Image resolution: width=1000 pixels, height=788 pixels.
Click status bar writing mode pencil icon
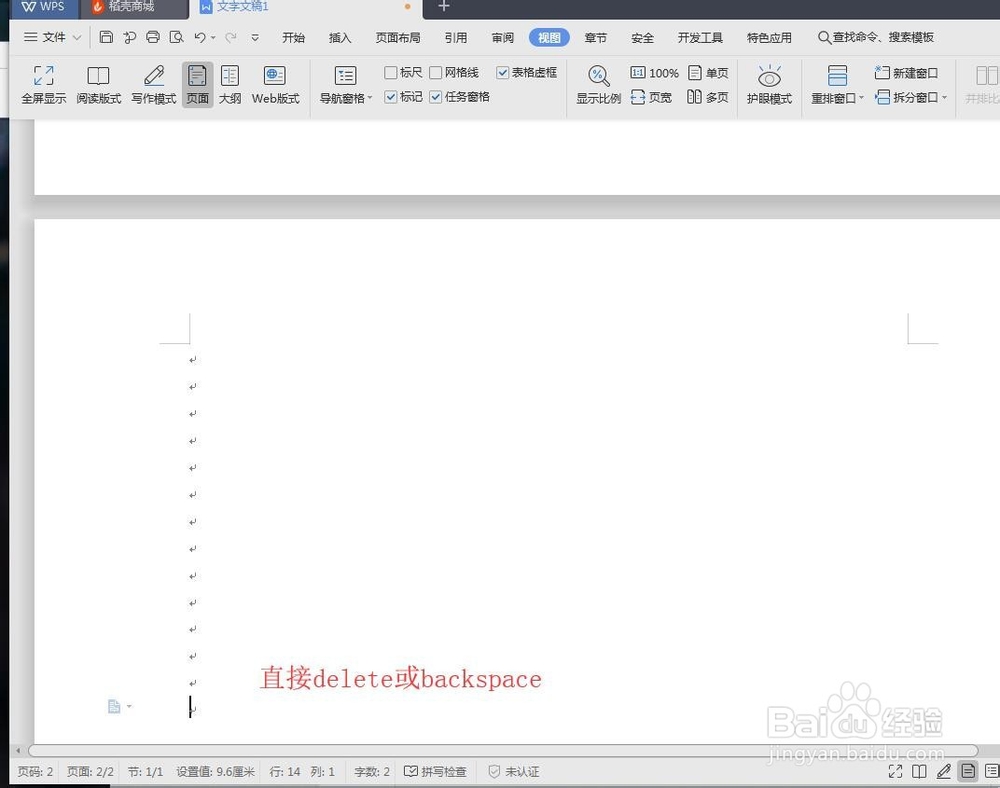(943, 771)
